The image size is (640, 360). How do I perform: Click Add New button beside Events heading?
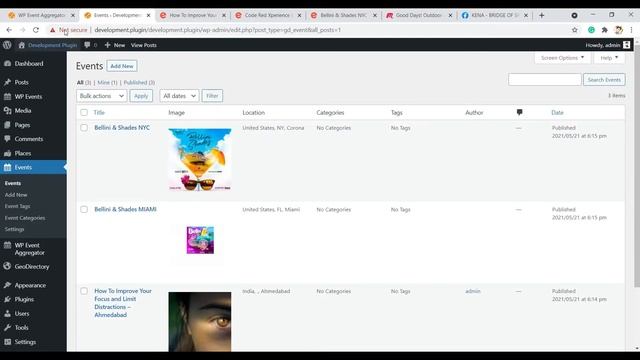point(122,66)
